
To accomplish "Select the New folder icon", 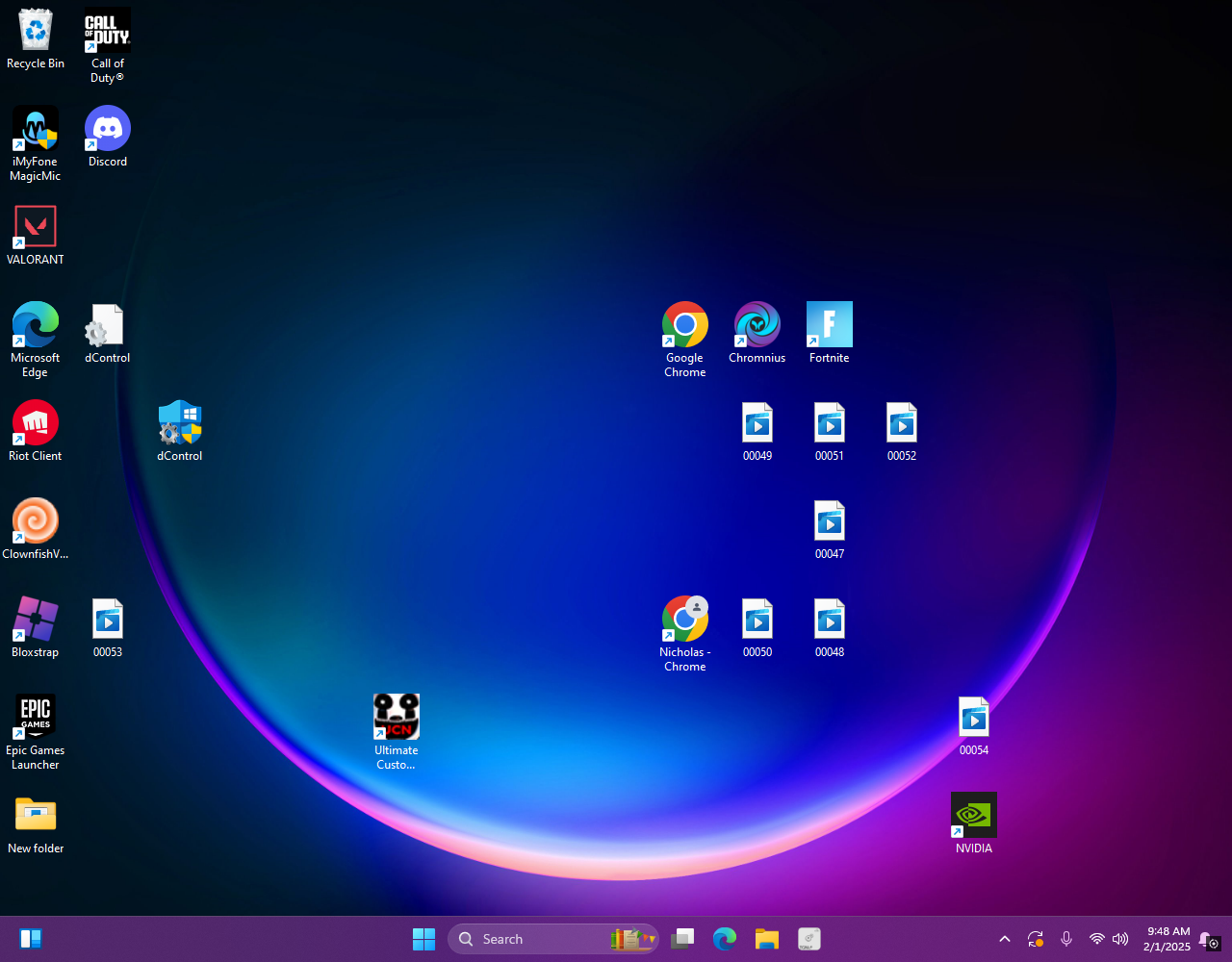I will point(36,823).
